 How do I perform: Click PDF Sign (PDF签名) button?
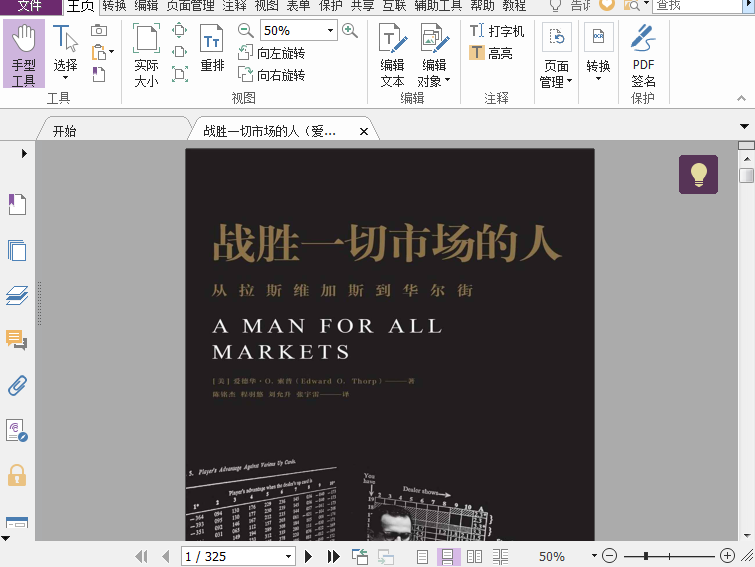click(643, 55)
